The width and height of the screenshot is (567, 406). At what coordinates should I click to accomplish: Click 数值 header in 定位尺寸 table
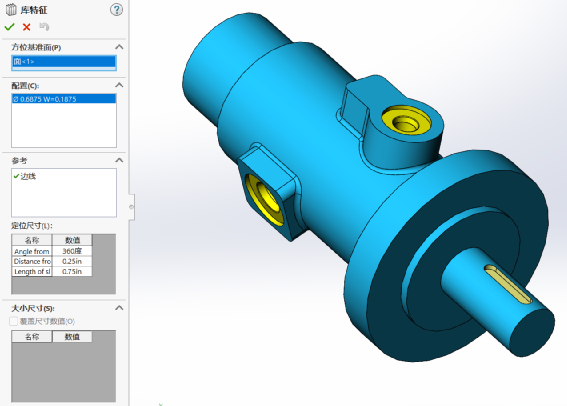(x=72, y=240)
